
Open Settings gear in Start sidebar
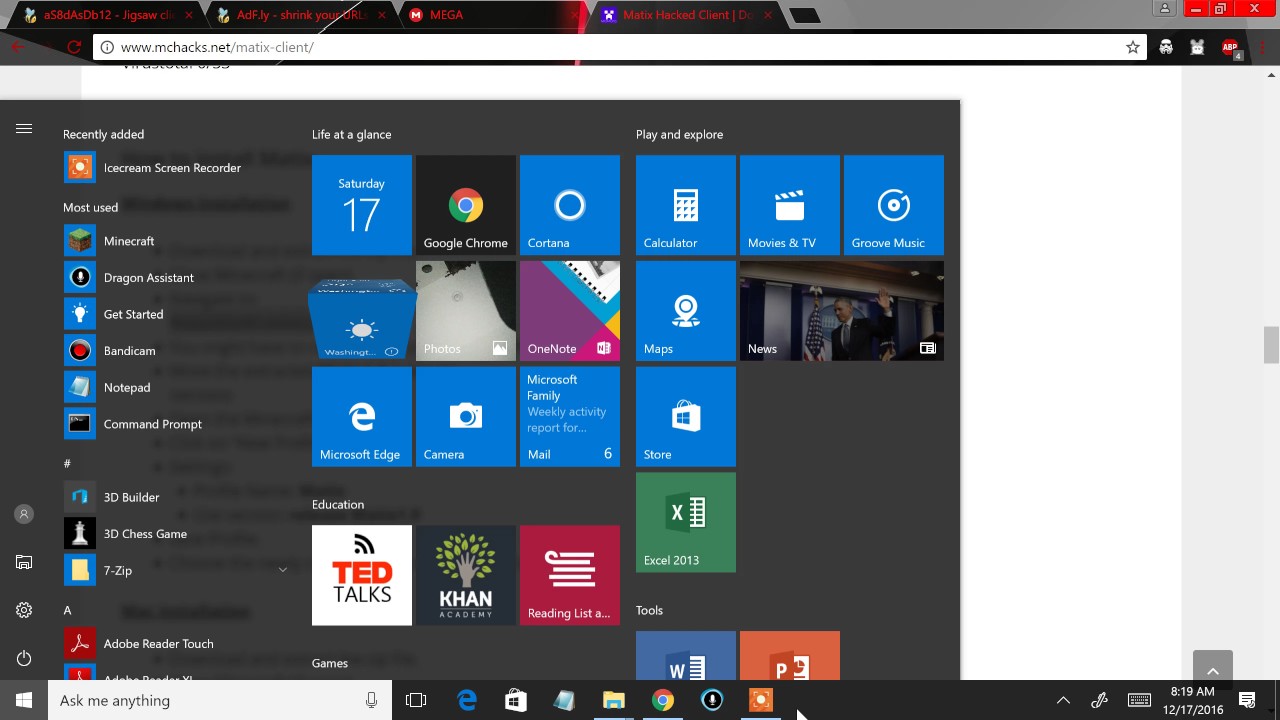[24, 610]
